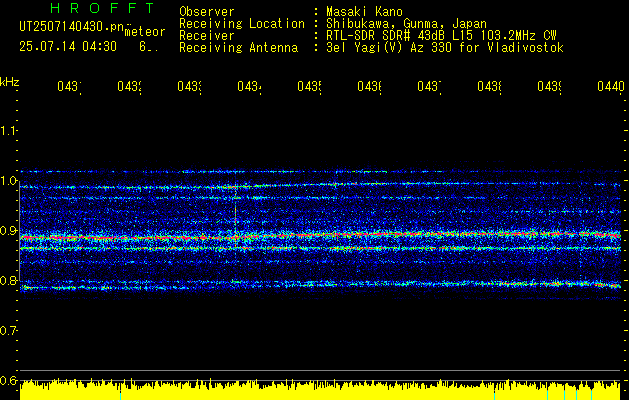Image resolution: width=629 pixels, height=400 pixels.
Task: Click the 0.8 frequency axis label
Action: (8, 280)
